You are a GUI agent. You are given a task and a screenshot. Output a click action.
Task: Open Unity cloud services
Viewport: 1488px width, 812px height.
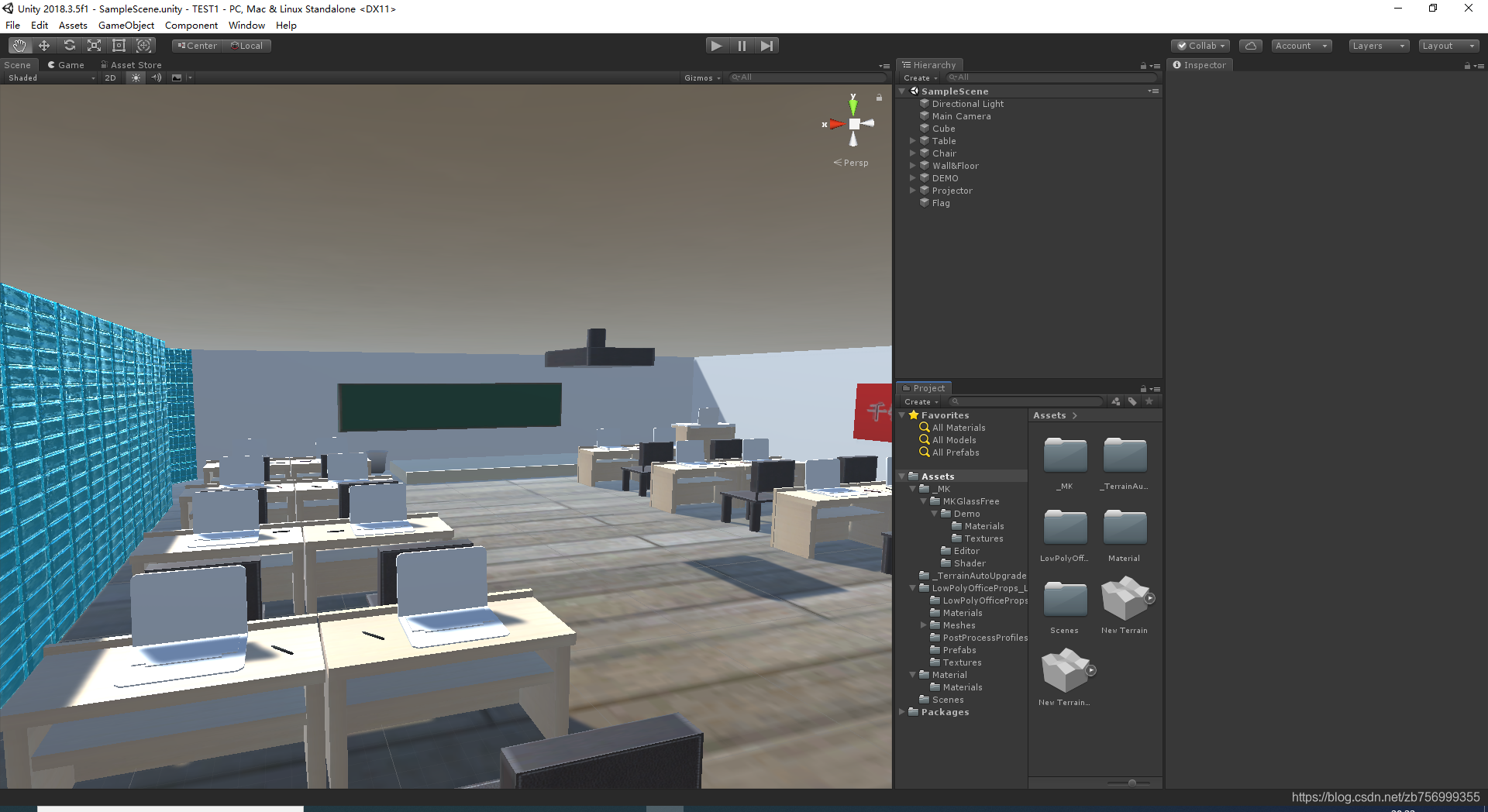[x=1250, y=46]
